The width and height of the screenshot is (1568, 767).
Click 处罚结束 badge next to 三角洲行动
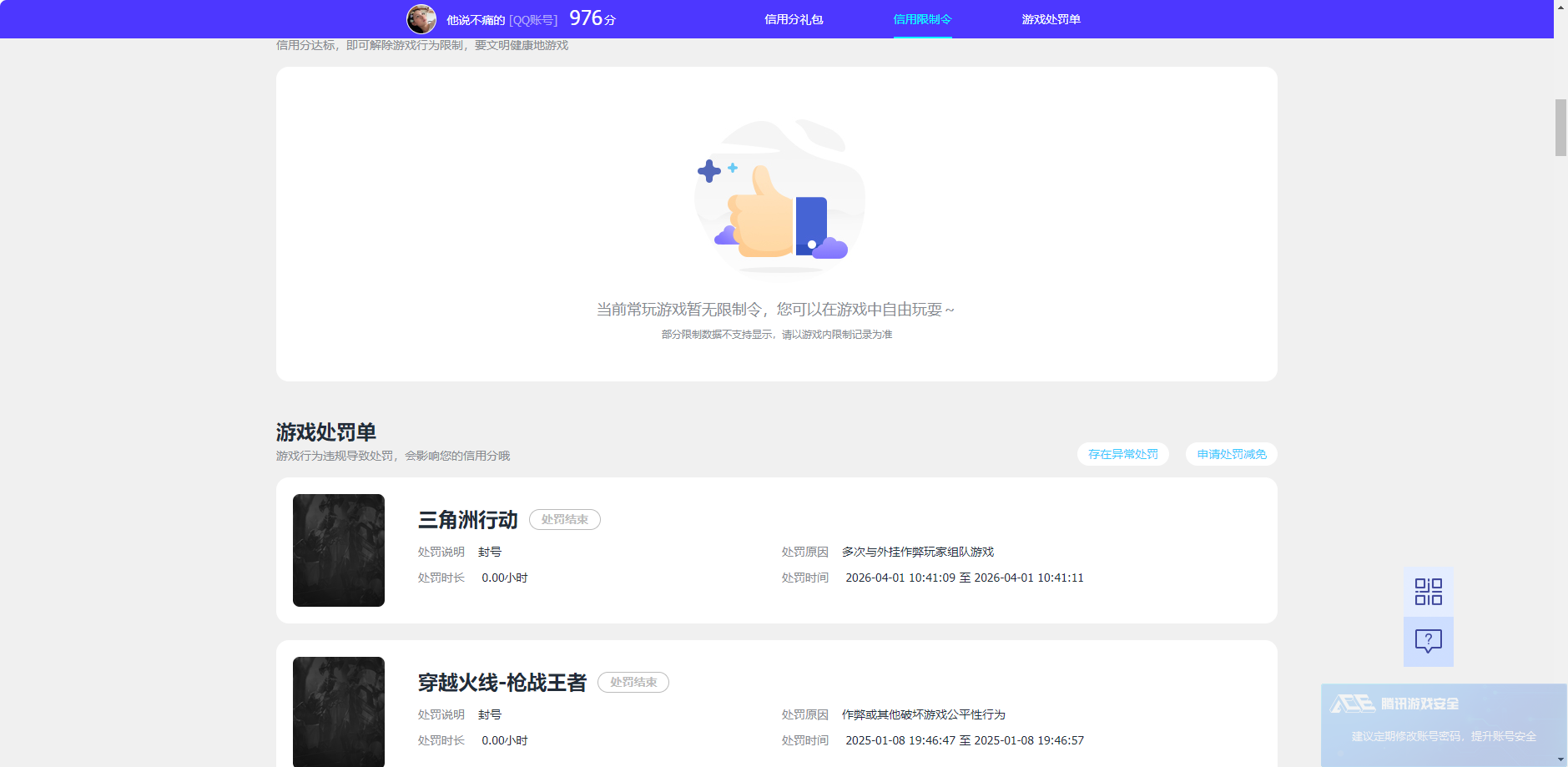pyautogui.click(x=565, y=519)
